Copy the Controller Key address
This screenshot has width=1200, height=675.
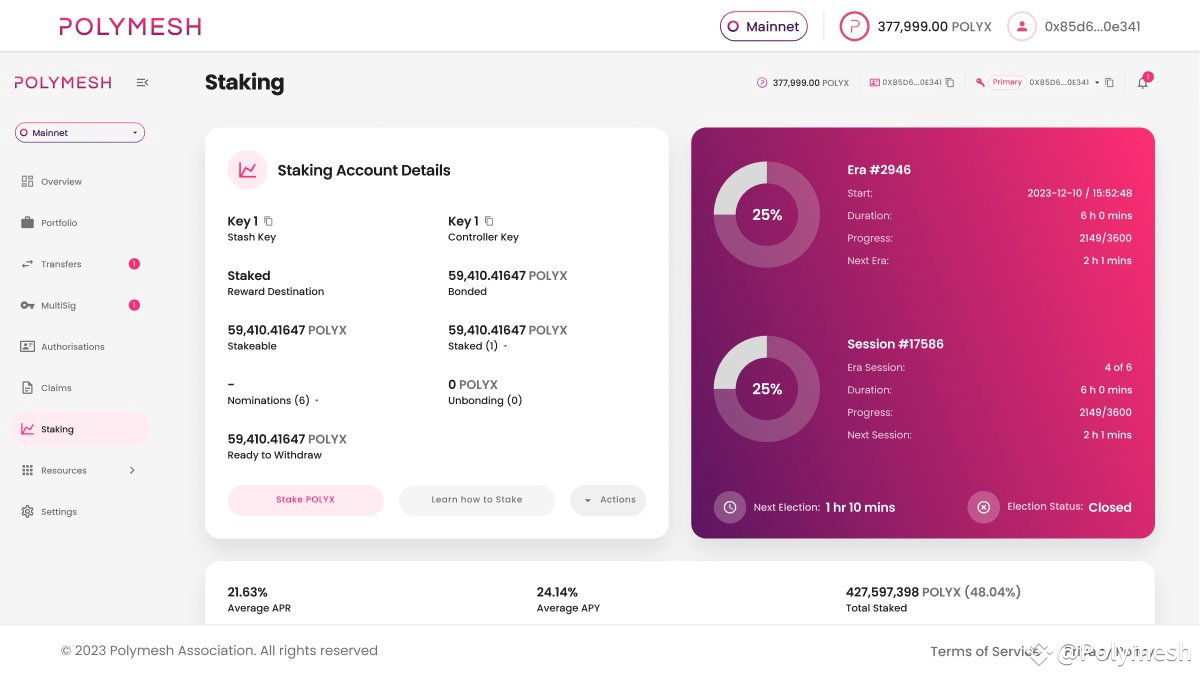click(x=489, y=221)
